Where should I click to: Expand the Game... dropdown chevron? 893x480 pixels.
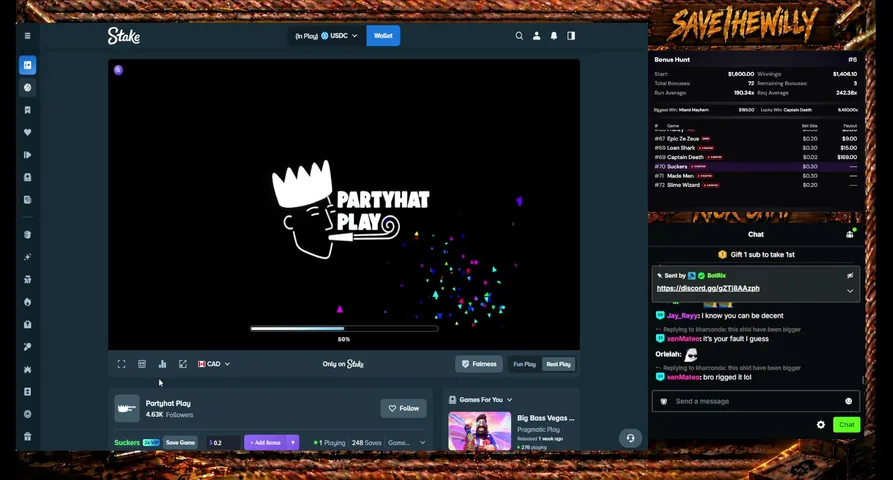click(x=423, y=442)
